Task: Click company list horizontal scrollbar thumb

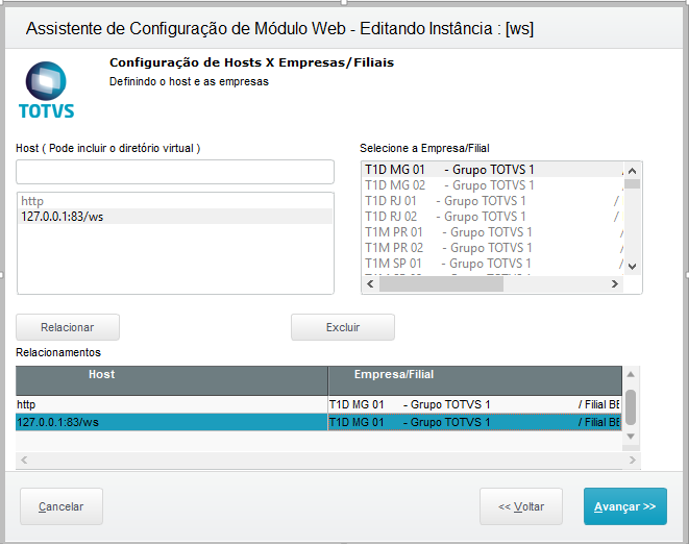Action: pyautogui.click(x=441, y=284)
